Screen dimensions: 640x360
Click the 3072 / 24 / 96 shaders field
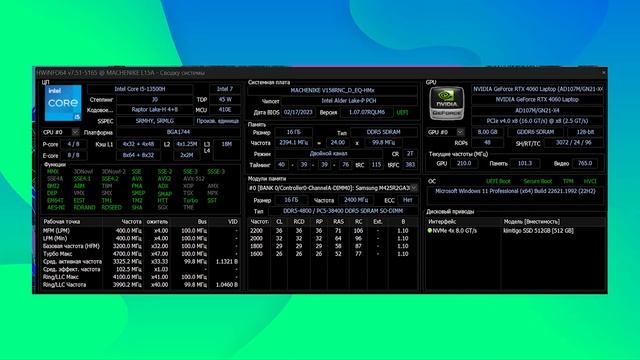574,143
